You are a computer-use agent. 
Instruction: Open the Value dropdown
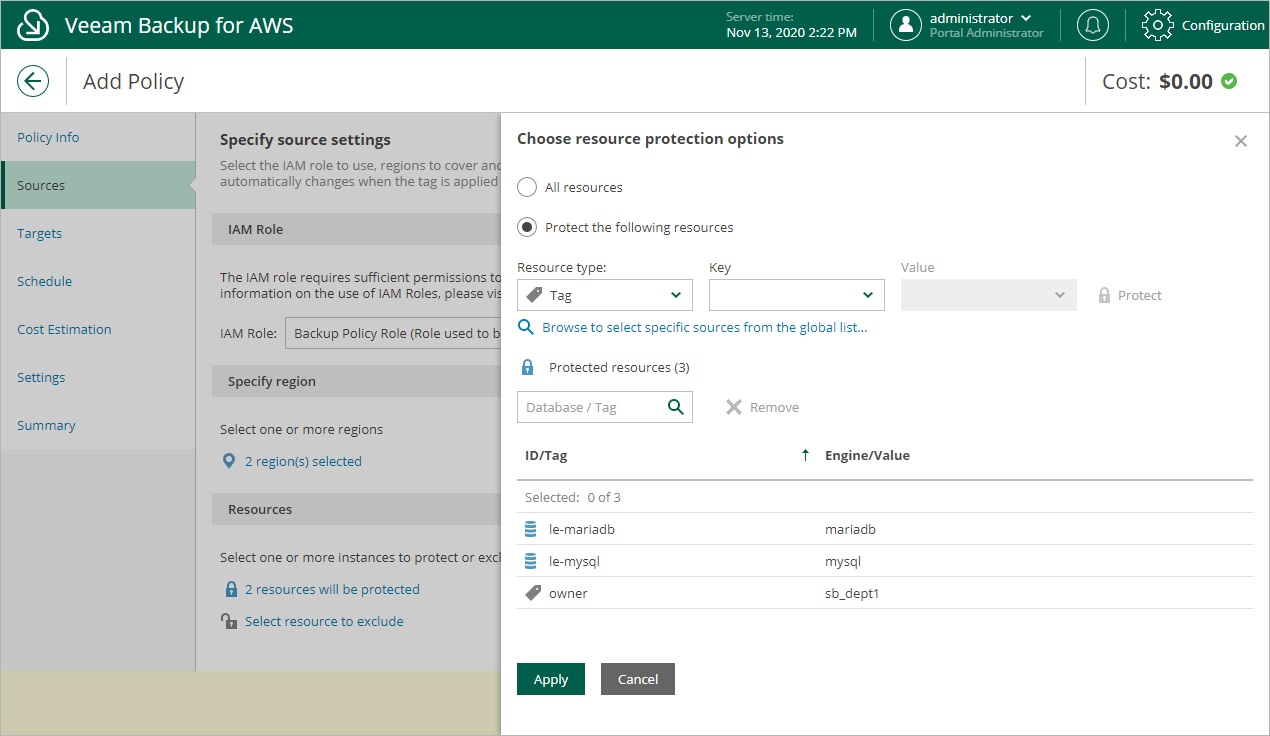point(989,295)
